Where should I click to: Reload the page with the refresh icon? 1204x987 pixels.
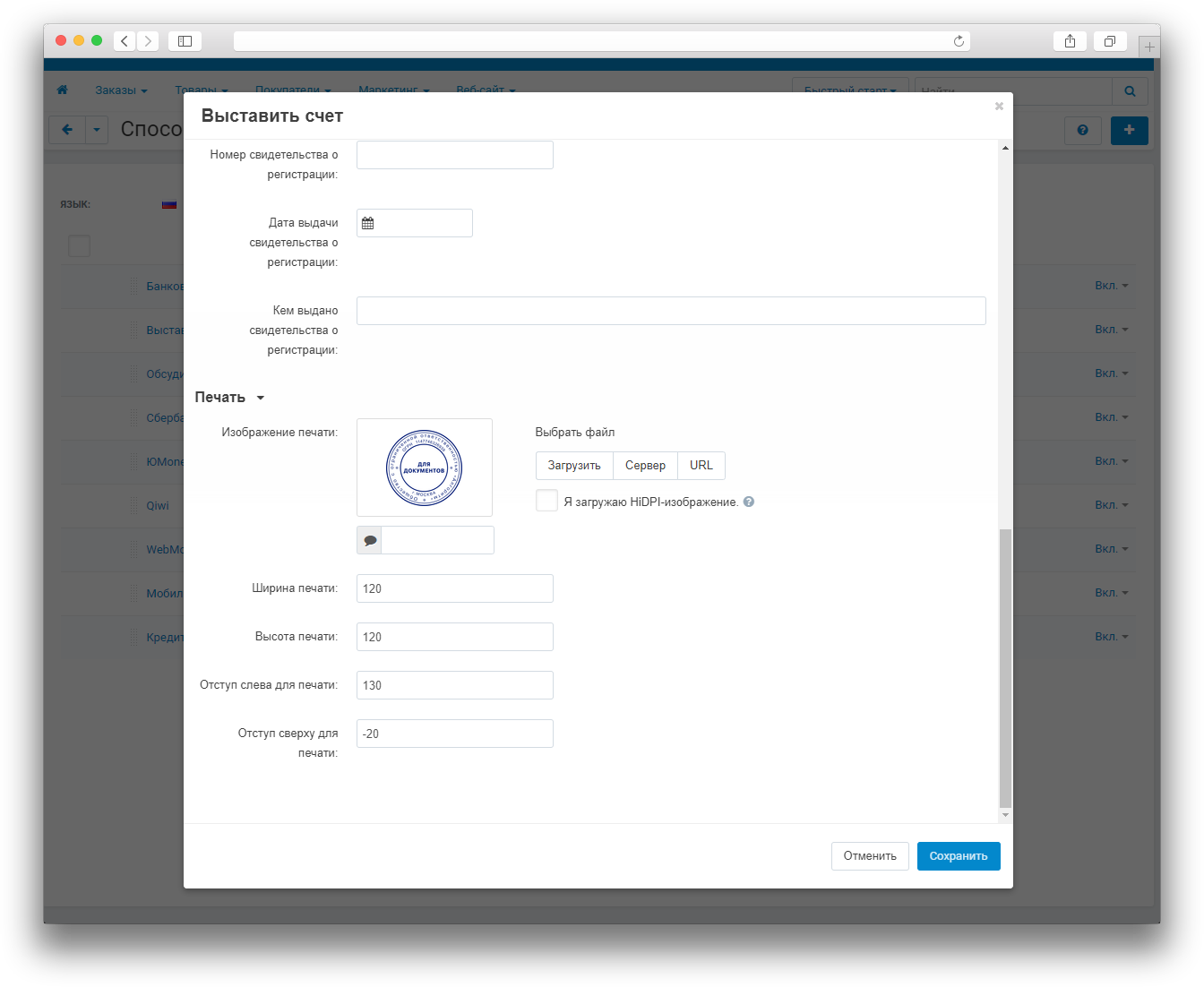959,41
